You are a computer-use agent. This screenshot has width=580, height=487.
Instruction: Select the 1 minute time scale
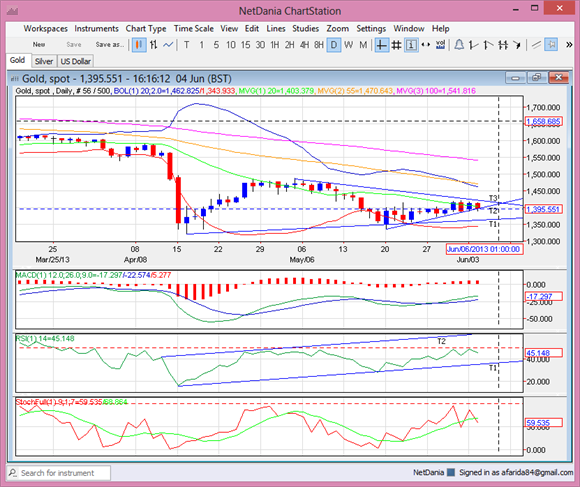201,45
